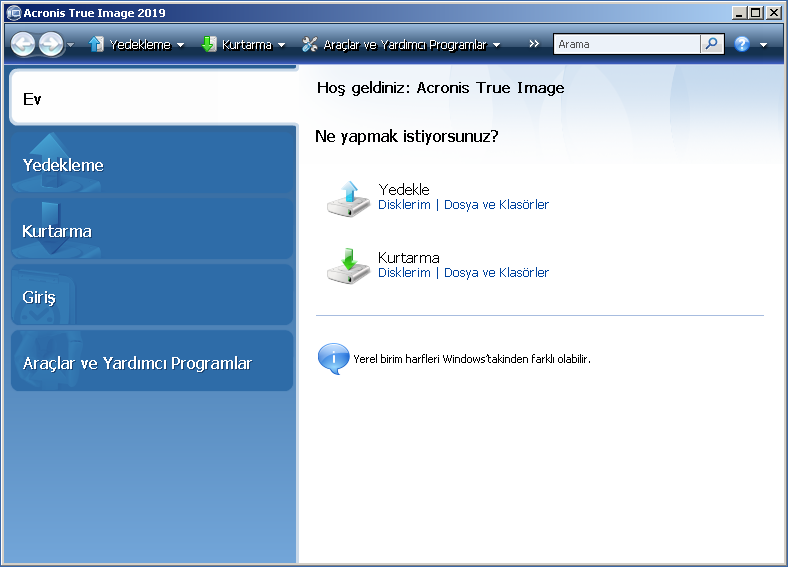Maximize the Acronis True Image window

[x=756, y=13]
